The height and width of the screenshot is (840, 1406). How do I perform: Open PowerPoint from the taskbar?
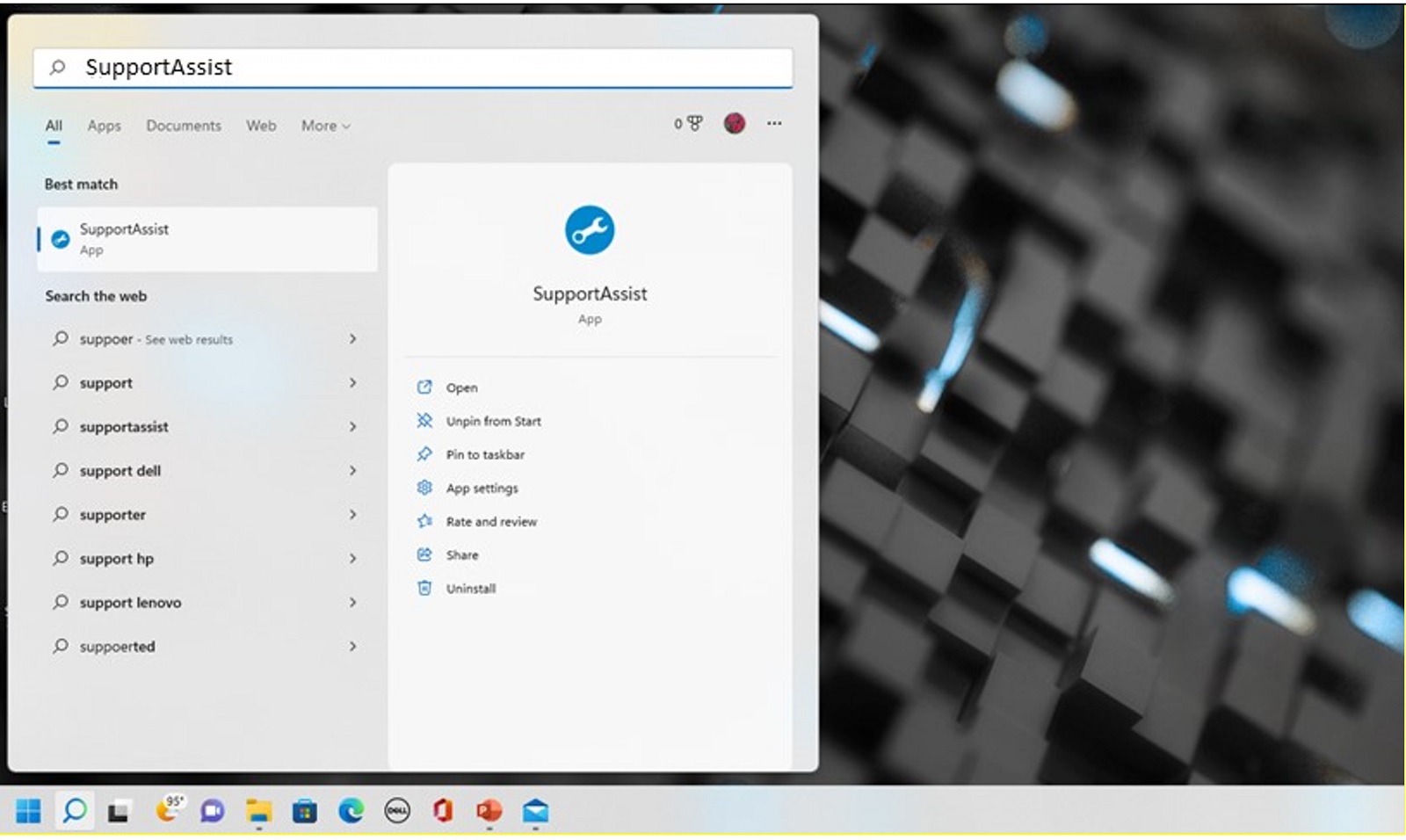[489, 812]
